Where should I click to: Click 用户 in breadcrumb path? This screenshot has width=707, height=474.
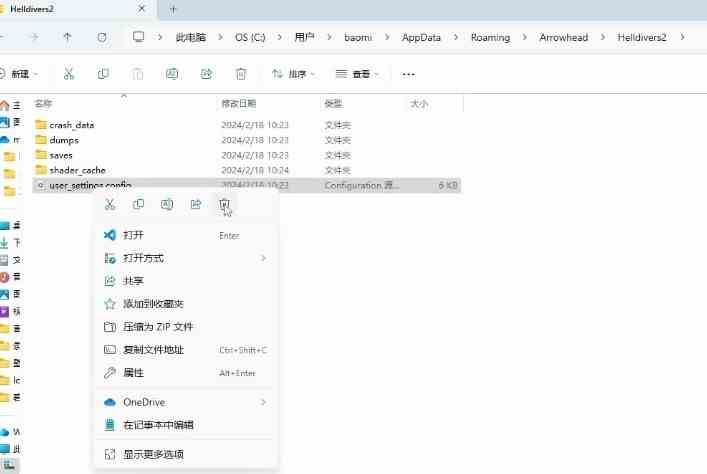point(304,37)
